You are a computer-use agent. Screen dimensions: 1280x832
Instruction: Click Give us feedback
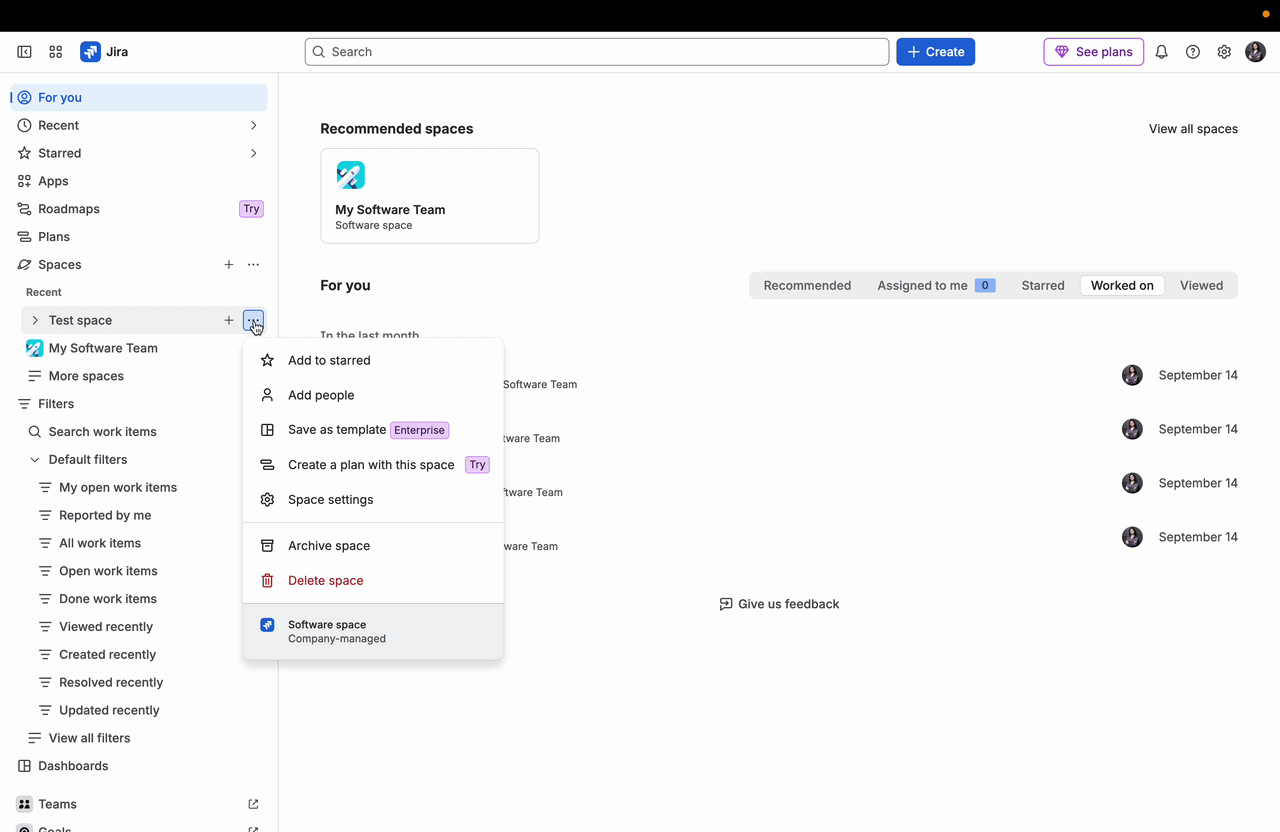(779, 604)
